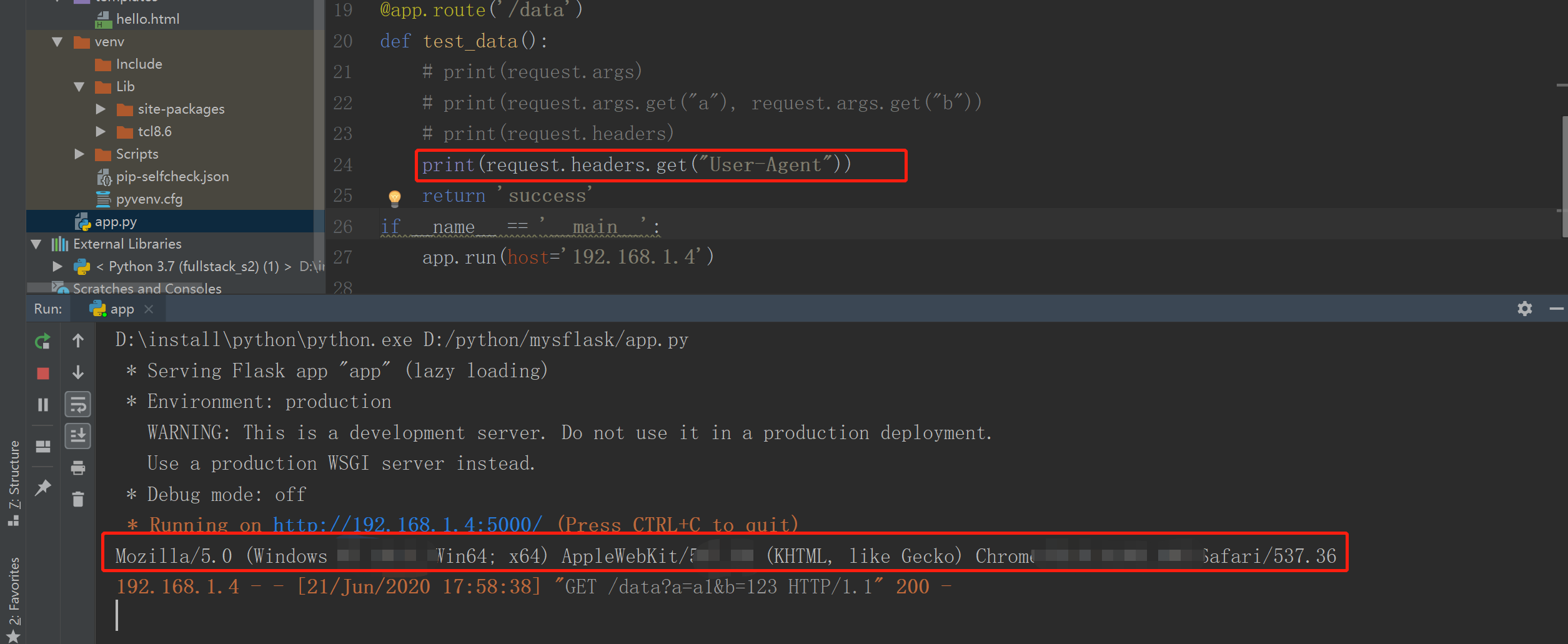Click the Mozilla/5.0 user agent output line

(x=725, y=556)
